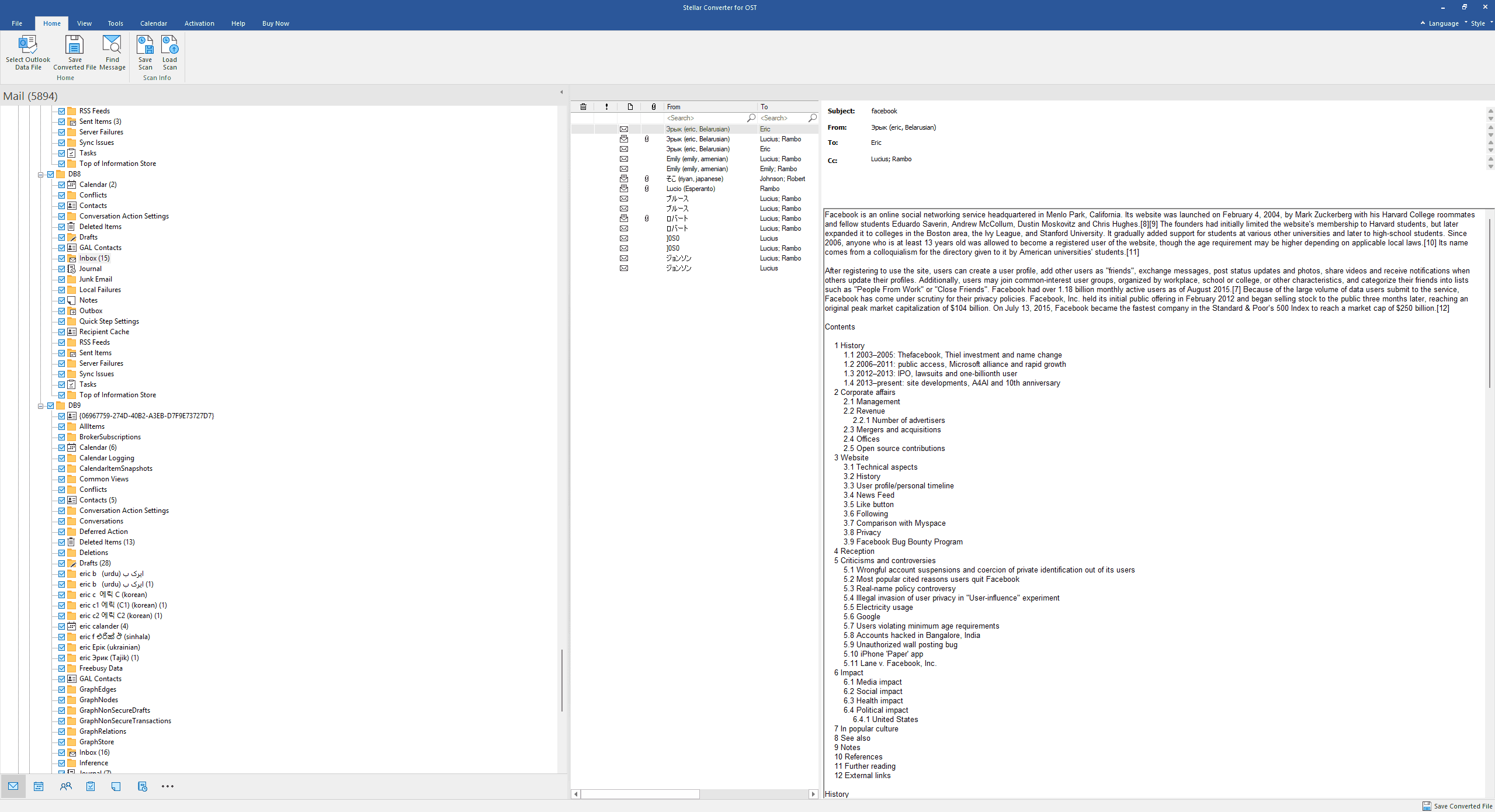Viewport: 1495px width, 812px height.
Task: Open Tasks view icon in bottom bar
Action: 91,786
